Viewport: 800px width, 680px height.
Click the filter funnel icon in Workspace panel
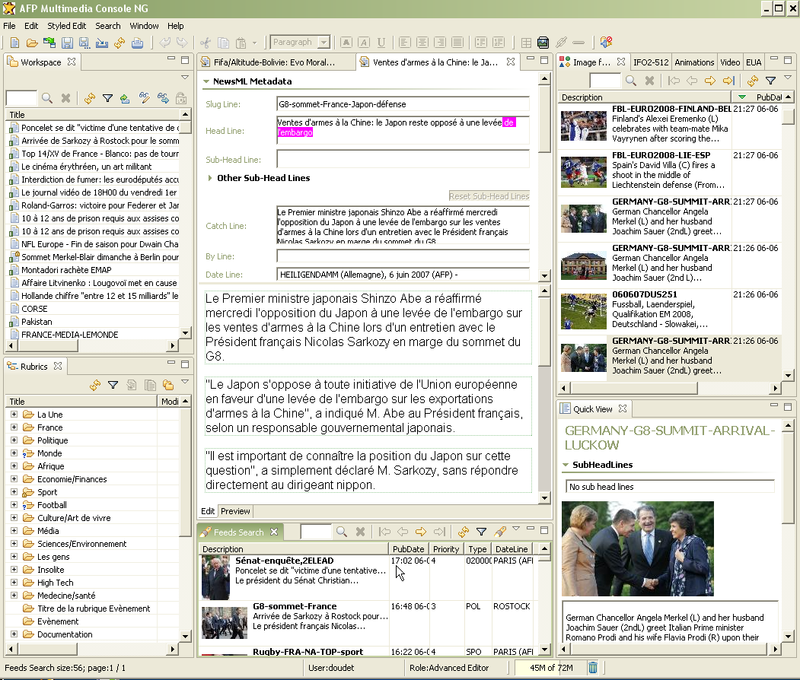pyautogui.click(x=107, y=98)
